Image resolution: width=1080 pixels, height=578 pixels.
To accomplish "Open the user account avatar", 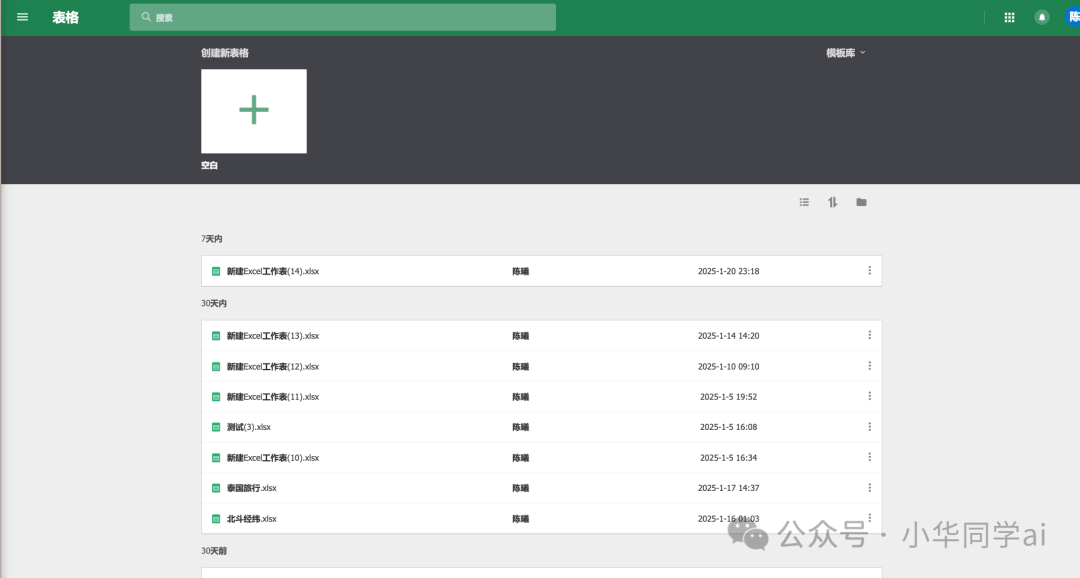I will [1072, 17].
